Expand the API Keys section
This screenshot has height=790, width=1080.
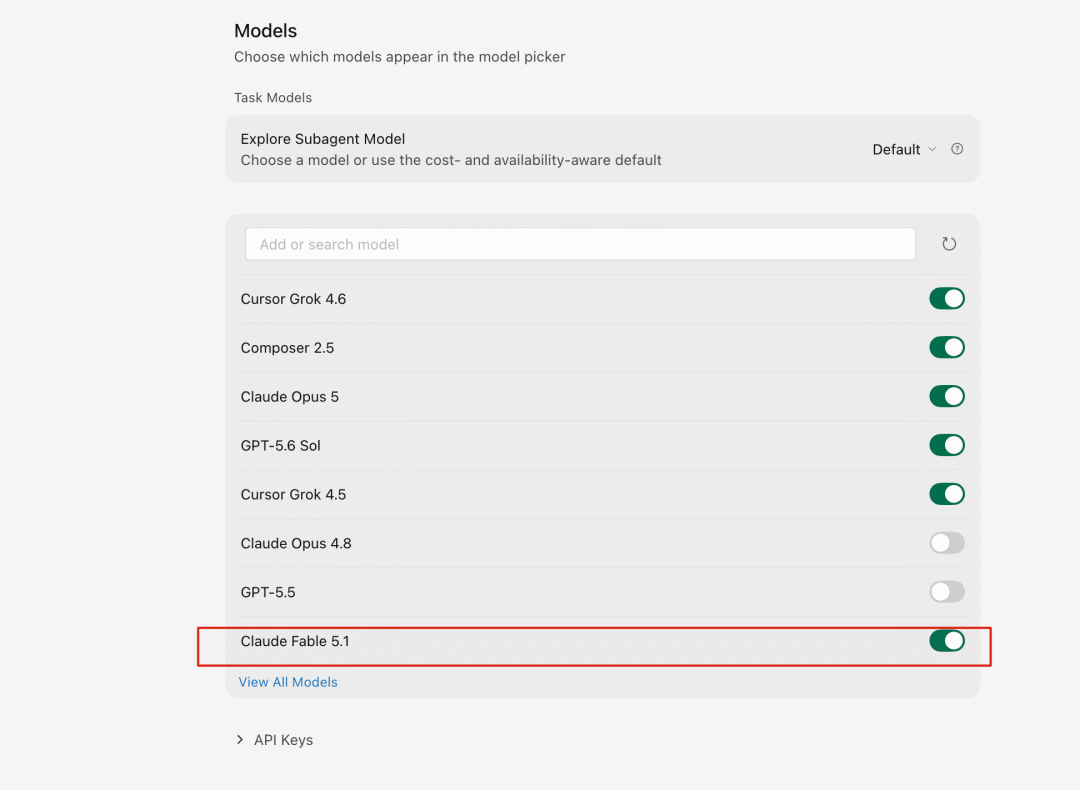coord(274,740)
